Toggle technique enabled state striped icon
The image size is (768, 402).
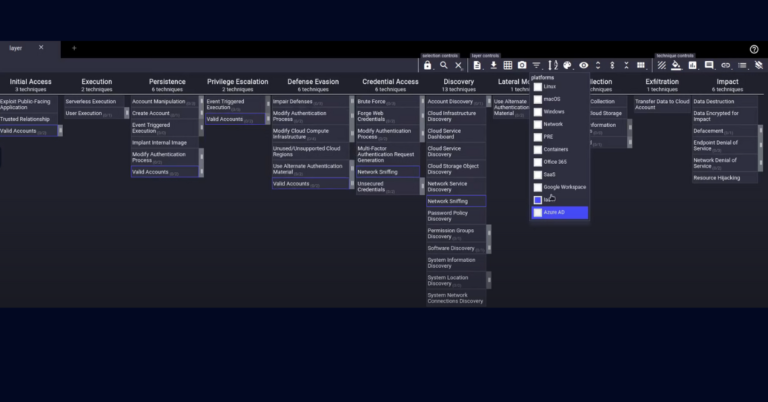click(662, 65)
